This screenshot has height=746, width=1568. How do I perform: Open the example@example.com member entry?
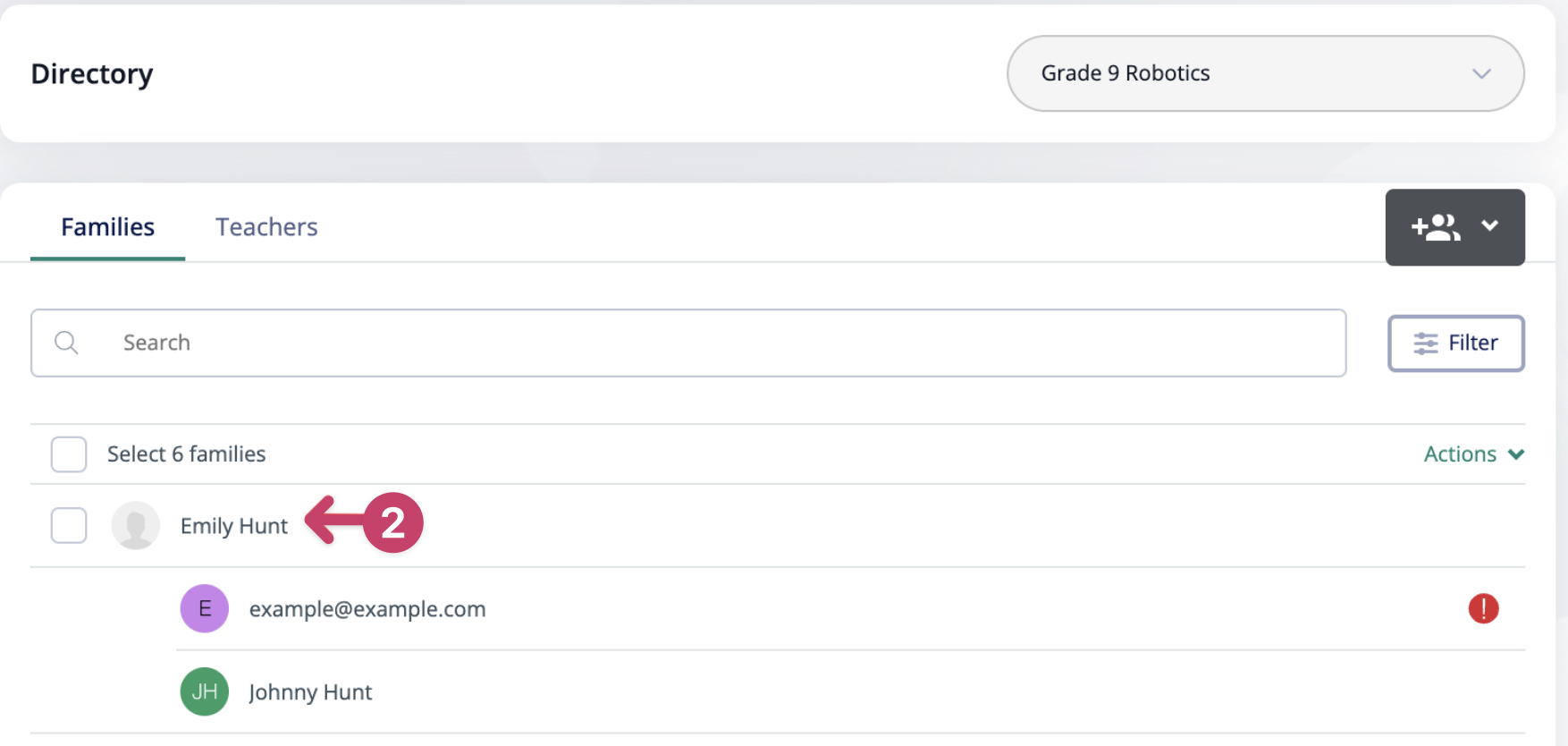850,608
